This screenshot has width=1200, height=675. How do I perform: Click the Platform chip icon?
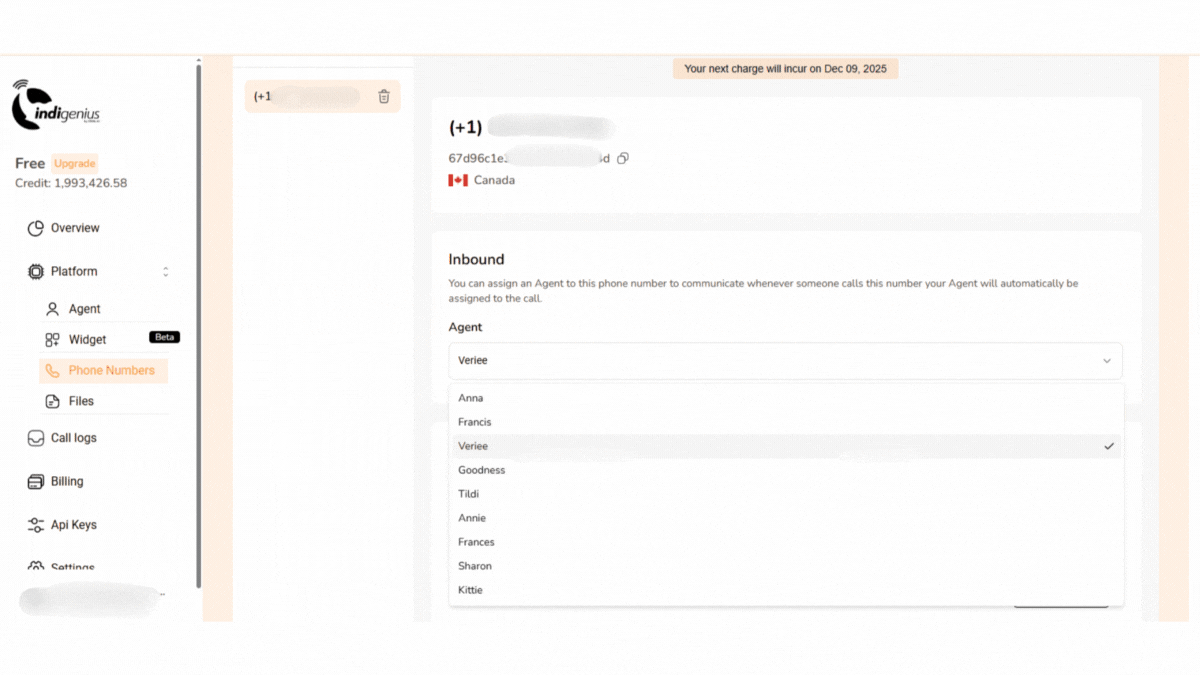coord(36,271)
